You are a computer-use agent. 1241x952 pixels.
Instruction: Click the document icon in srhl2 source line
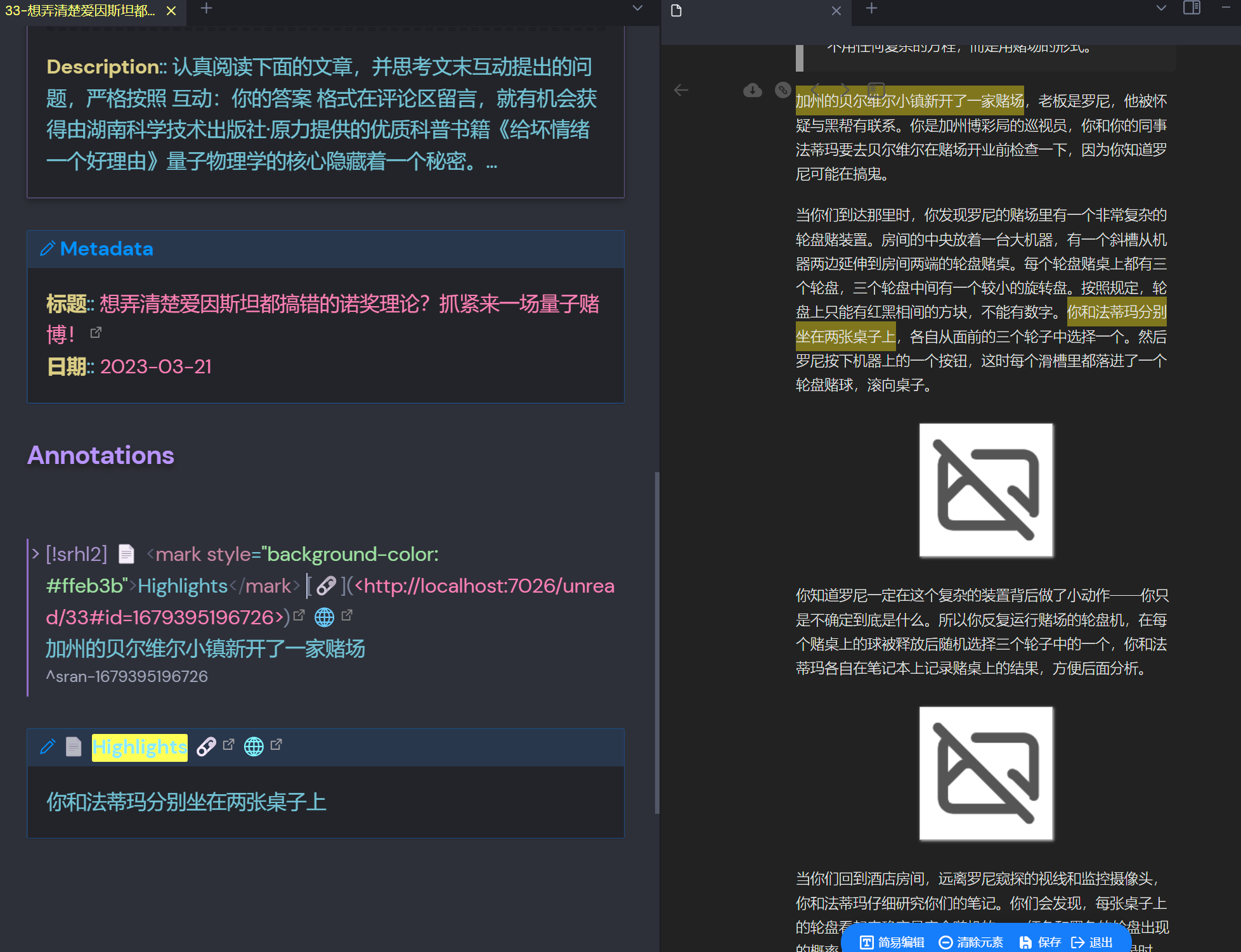click(x=126, y=555)
